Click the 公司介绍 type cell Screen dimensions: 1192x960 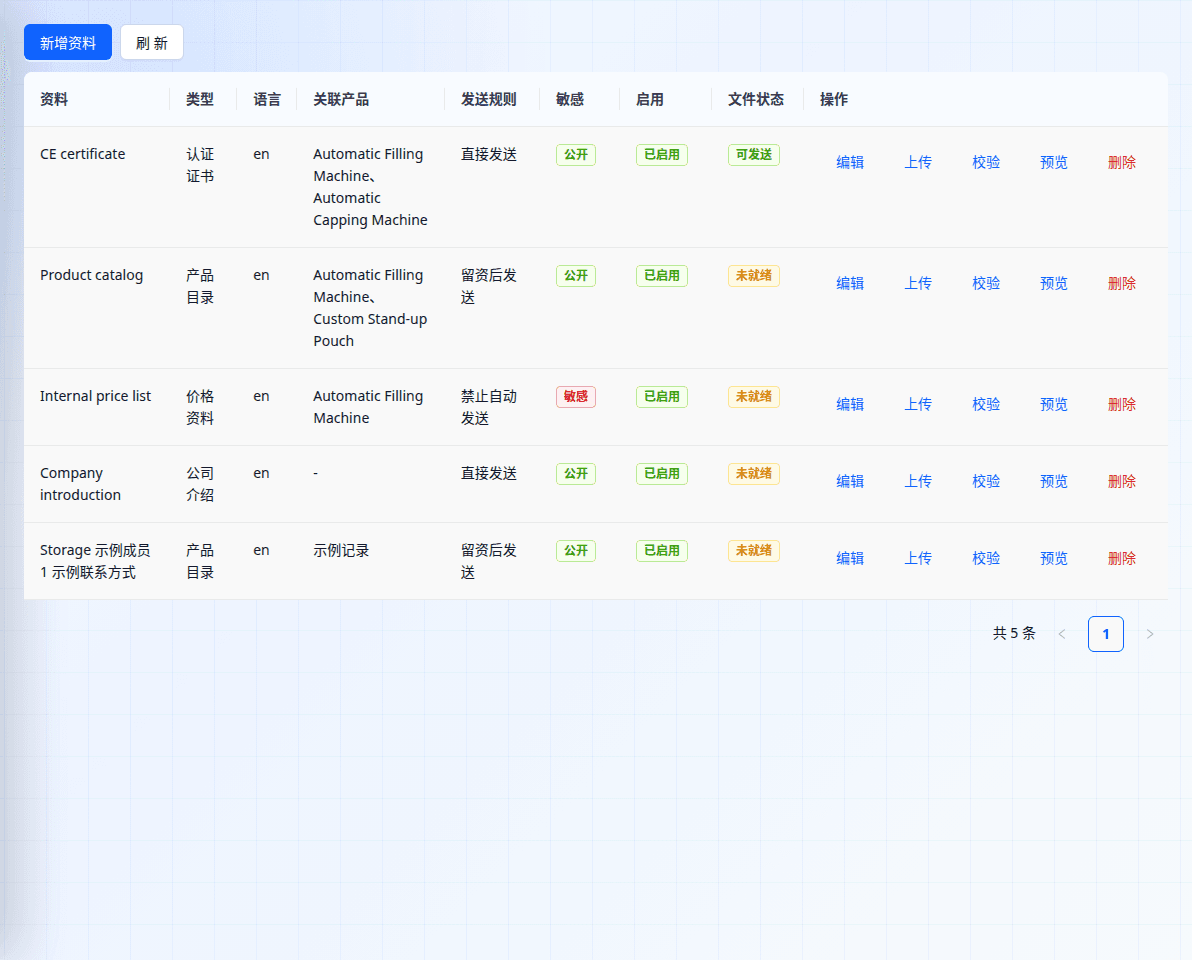click(200, 484)
